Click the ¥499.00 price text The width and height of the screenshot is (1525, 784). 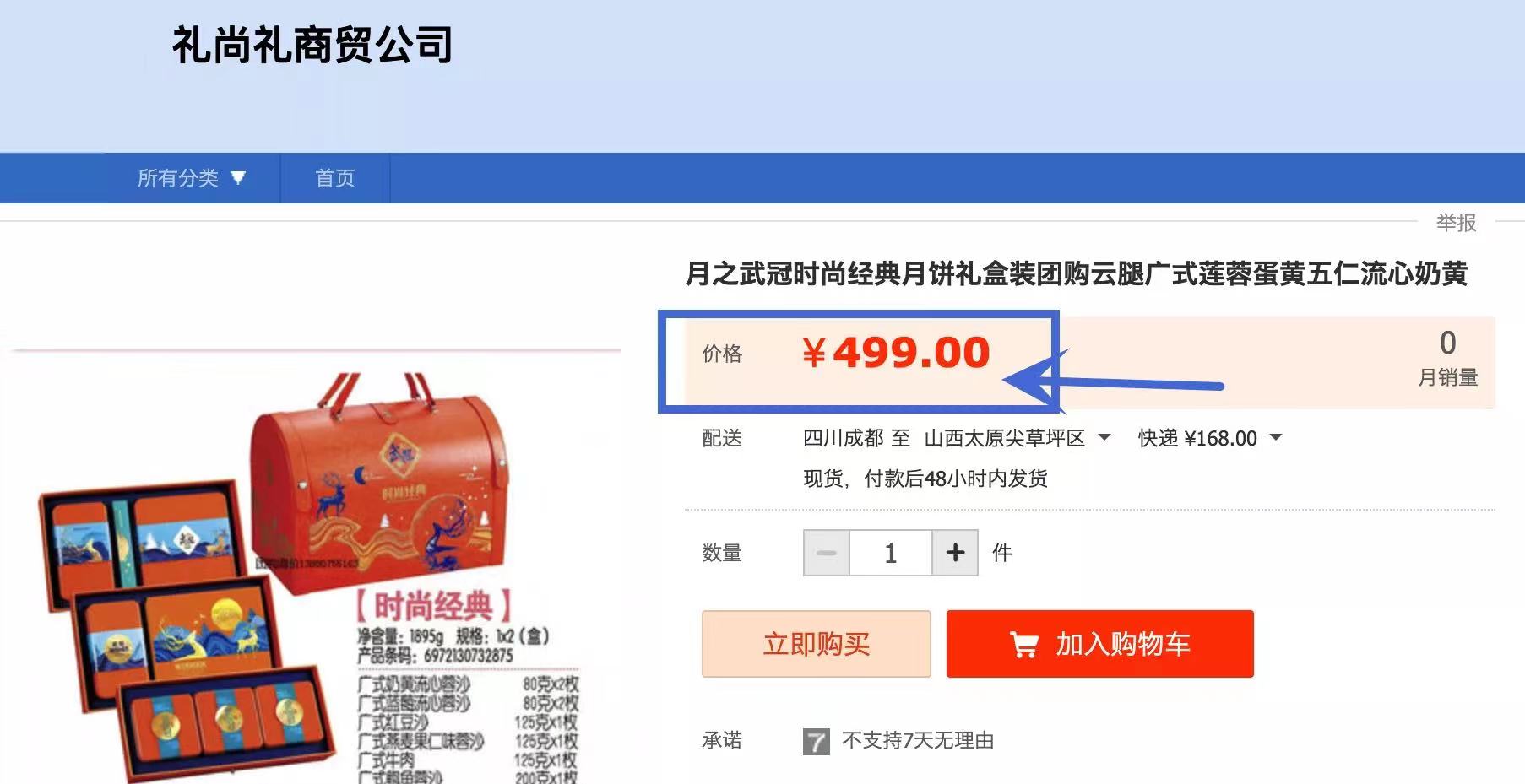click(x=895, y=353)
